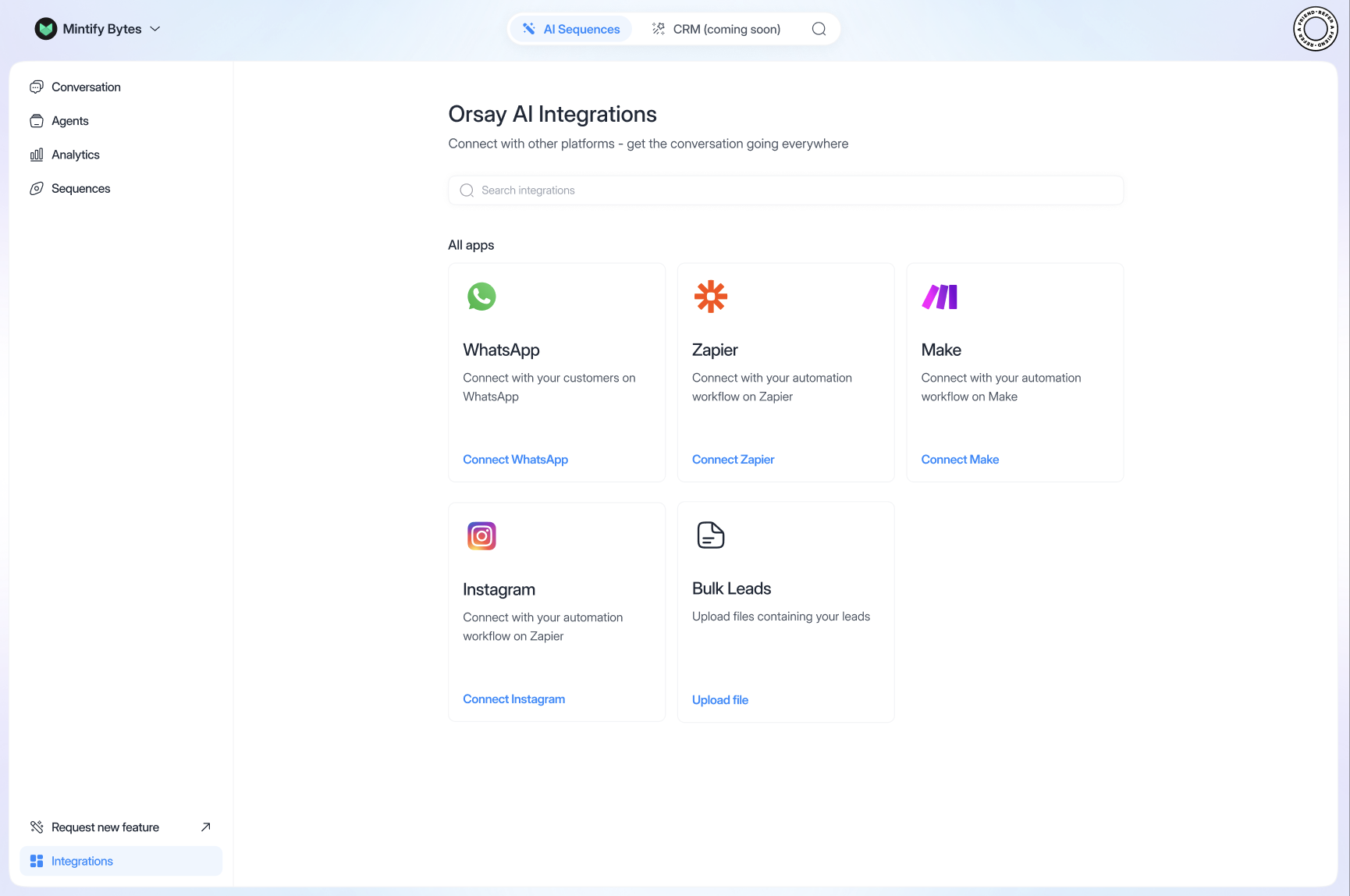Image resolution: width=1350 pixels, height=896 pixels.
Task: Click the Request new feature link
Action: 105,827
